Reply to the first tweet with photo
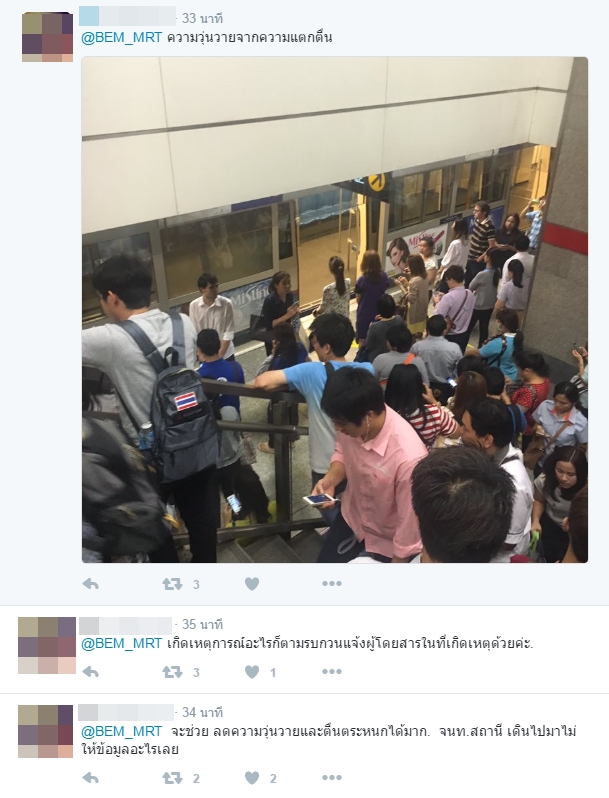 coord(91,584)
